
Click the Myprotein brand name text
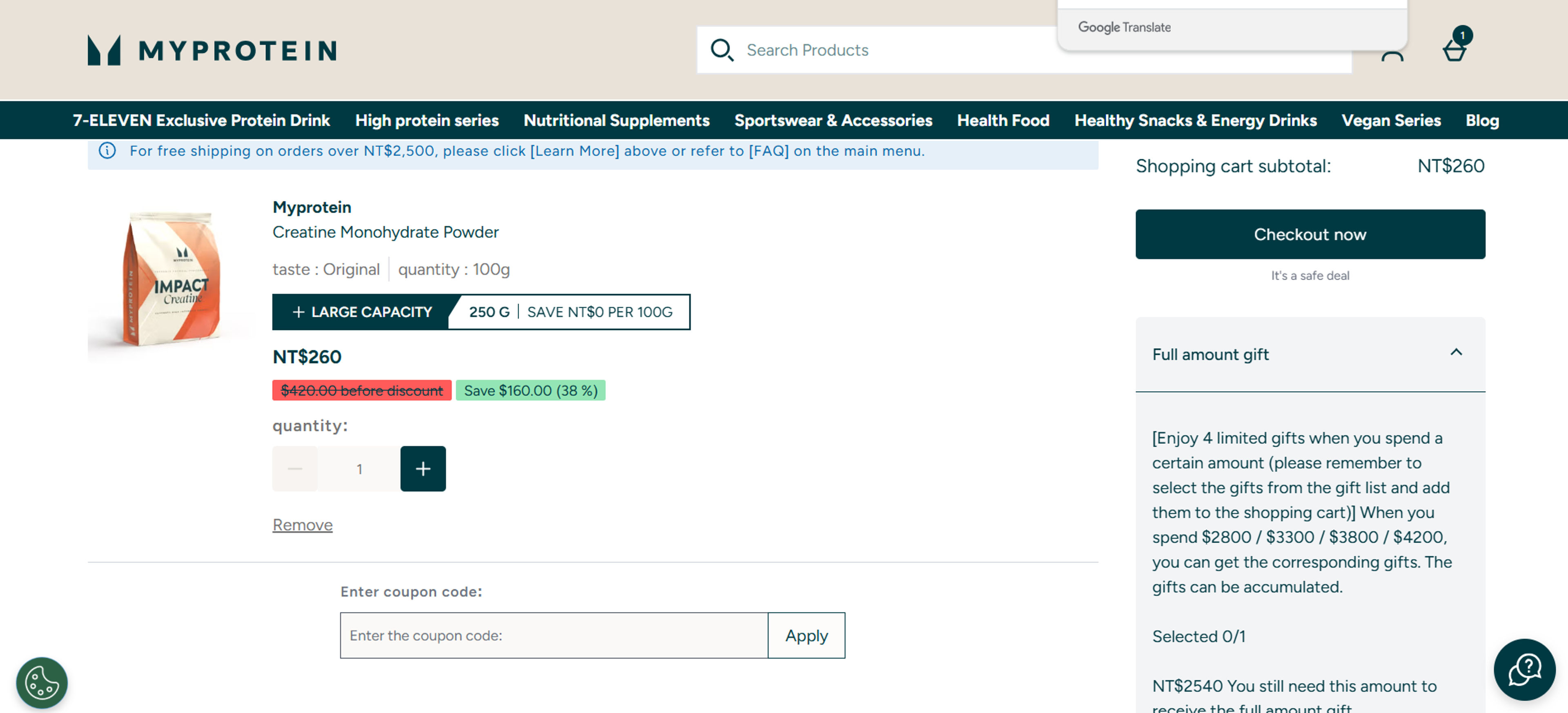tap(312, 207)
